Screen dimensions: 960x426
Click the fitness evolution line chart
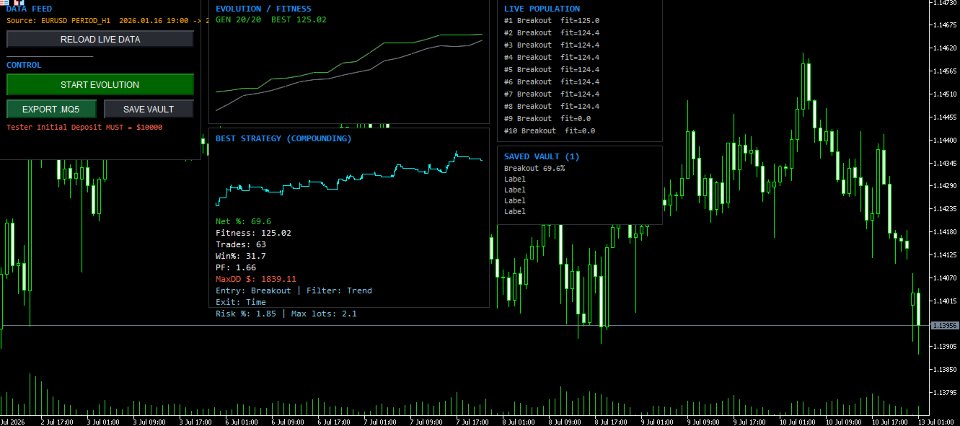(x=350, y=72)
